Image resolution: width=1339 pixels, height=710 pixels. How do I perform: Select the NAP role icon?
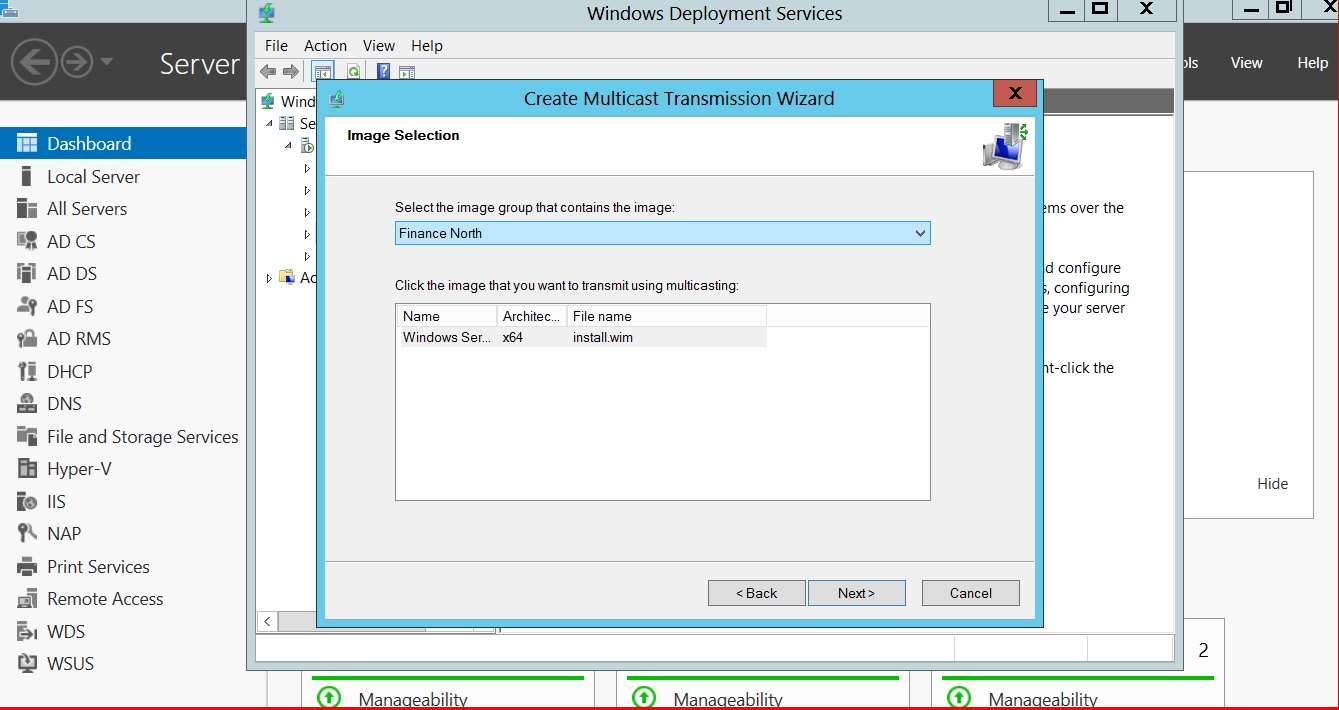point(28,534)
